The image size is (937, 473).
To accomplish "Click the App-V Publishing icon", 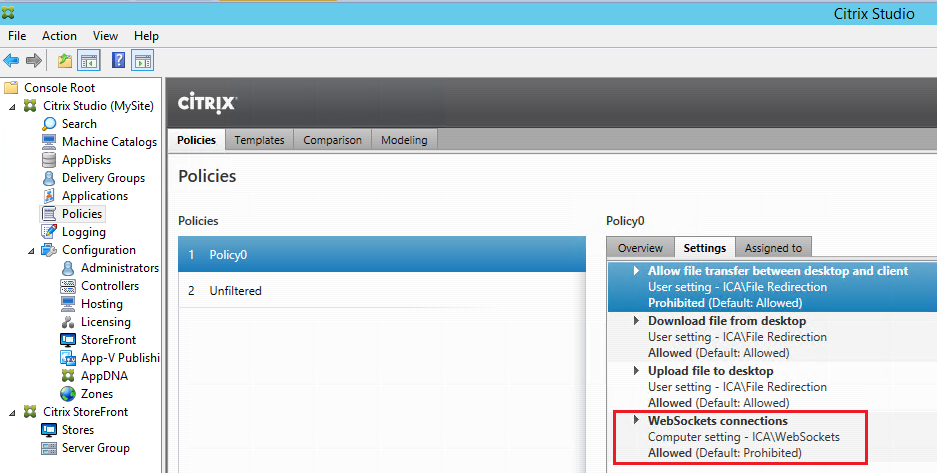I will pos(68,358).
